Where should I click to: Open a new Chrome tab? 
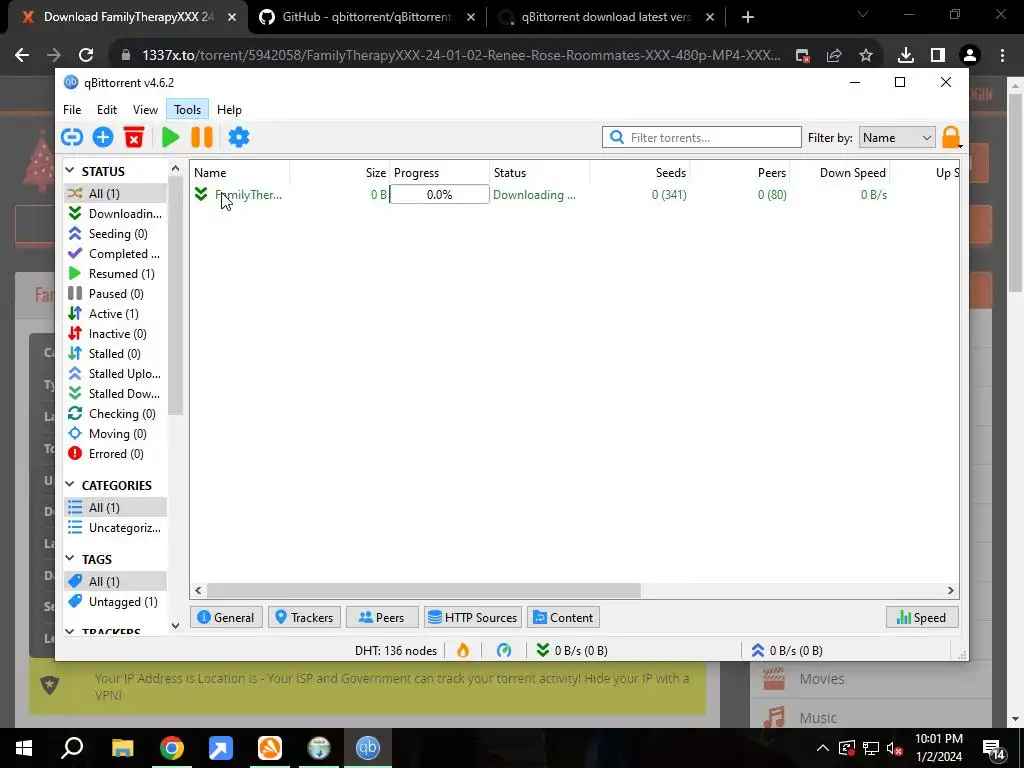click(x=748, y=17)
